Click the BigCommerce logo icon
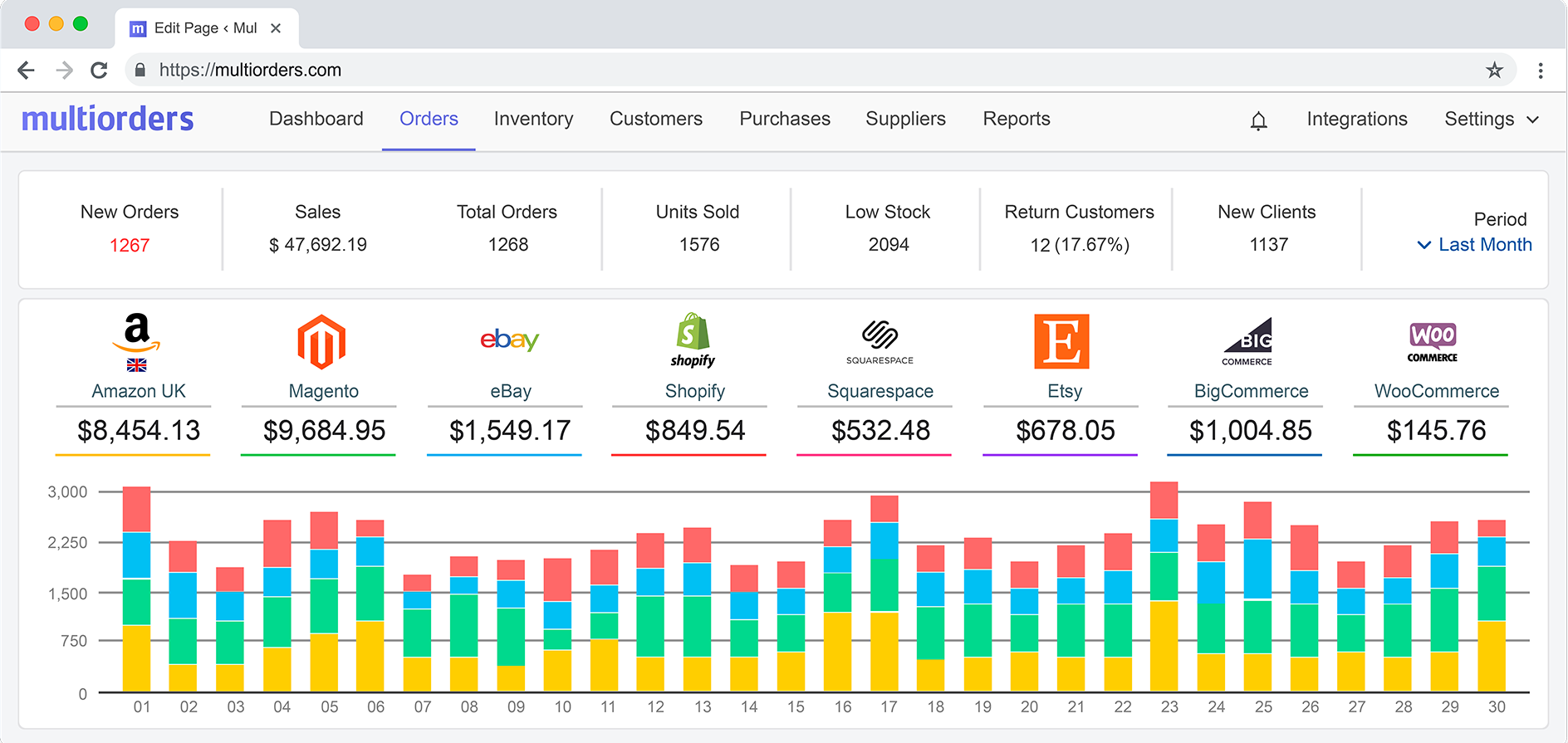The height and width of the screenshot is (743, 1568). pyautogui.click(x=1247, y=340)
